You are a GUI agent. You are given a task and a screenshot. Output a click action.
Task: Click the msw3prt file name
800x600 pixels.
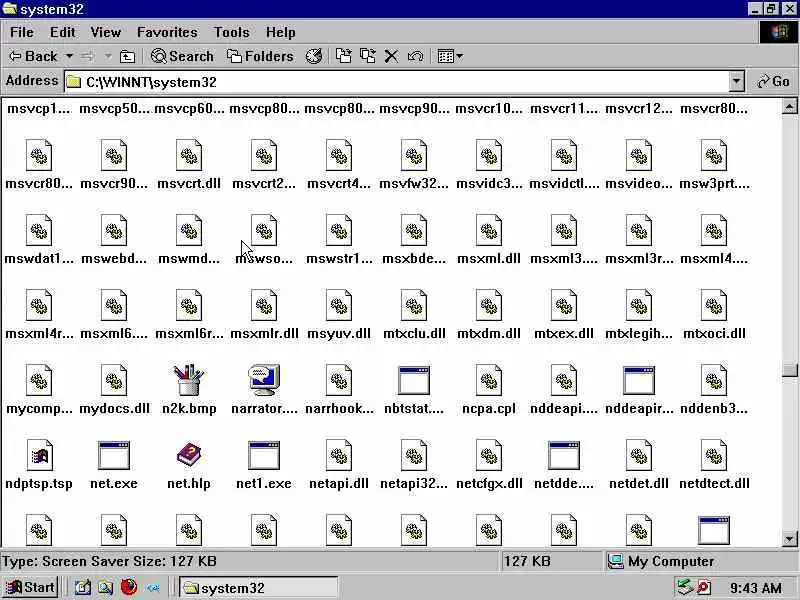(x=714, y=184)
